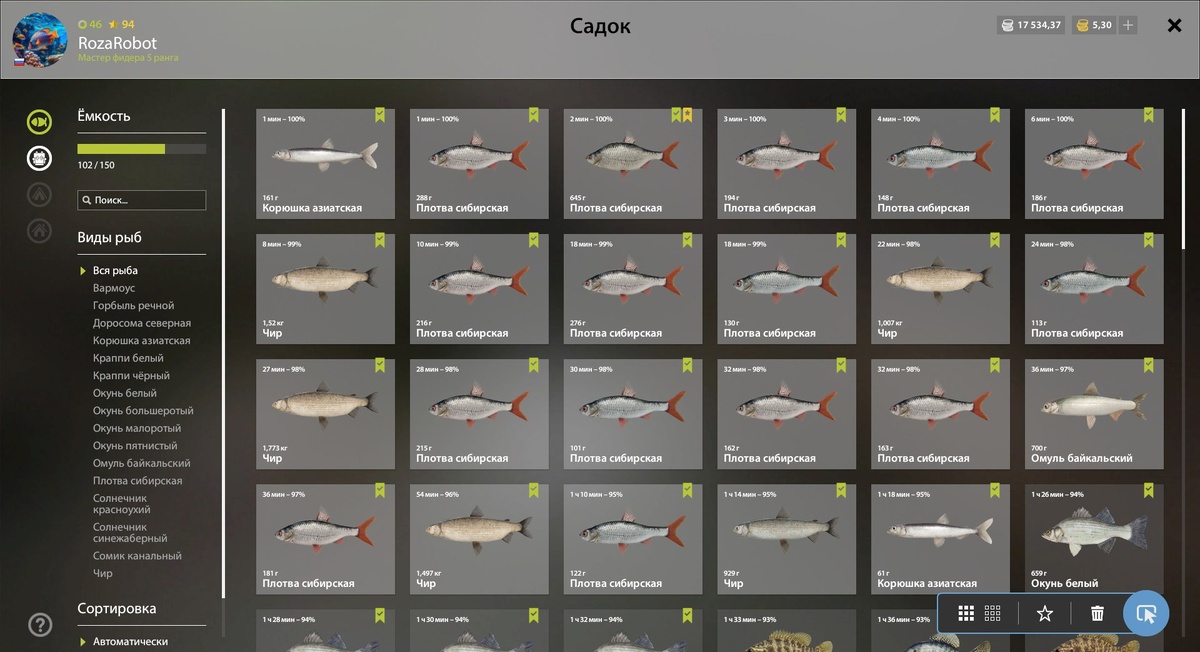1200x652 pixels.
Task: Click the star favorites icon in toolbar
Action: 1045,613
